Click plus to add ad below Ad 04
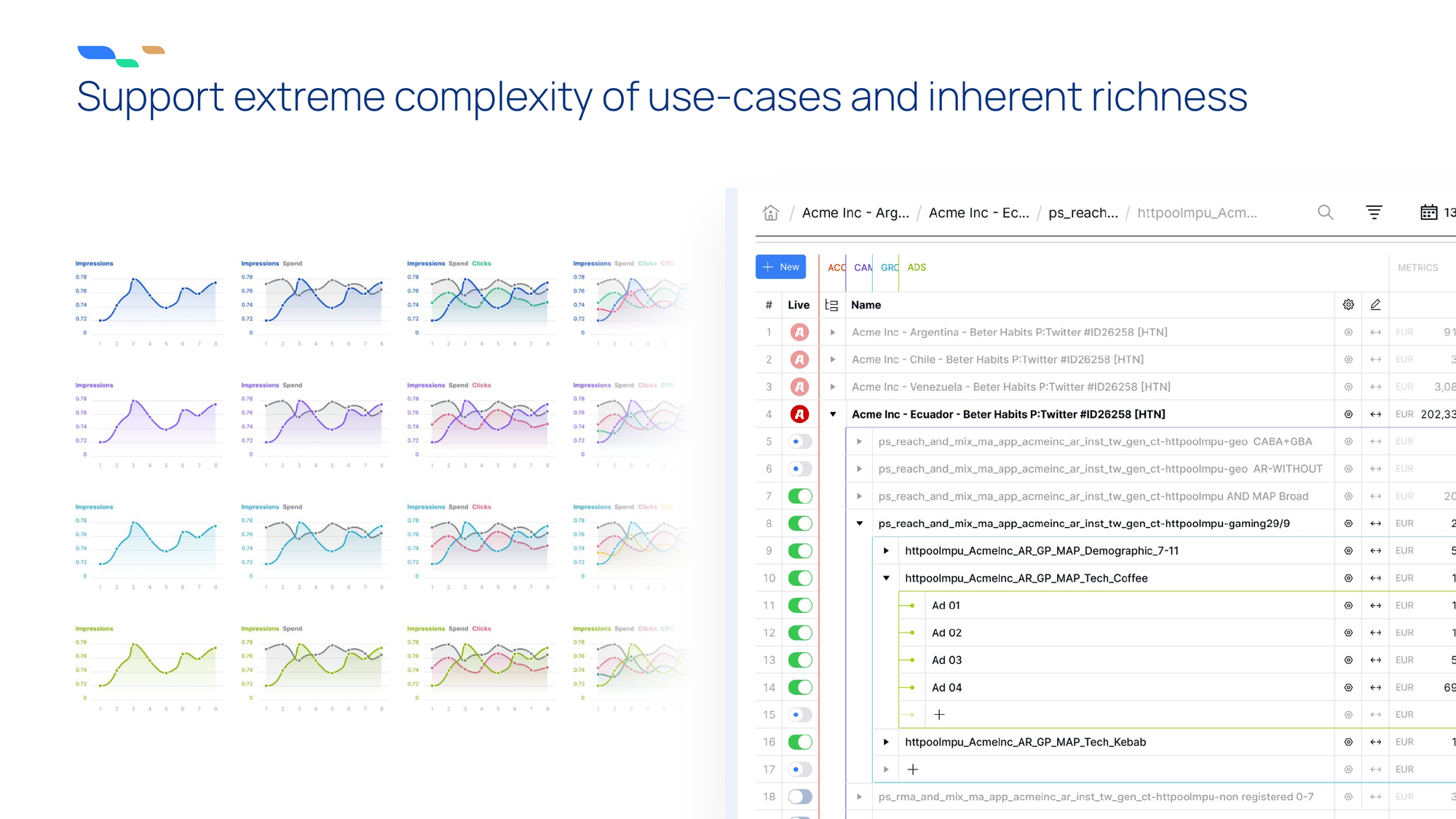1456x819 pixels. coord(939,715)
